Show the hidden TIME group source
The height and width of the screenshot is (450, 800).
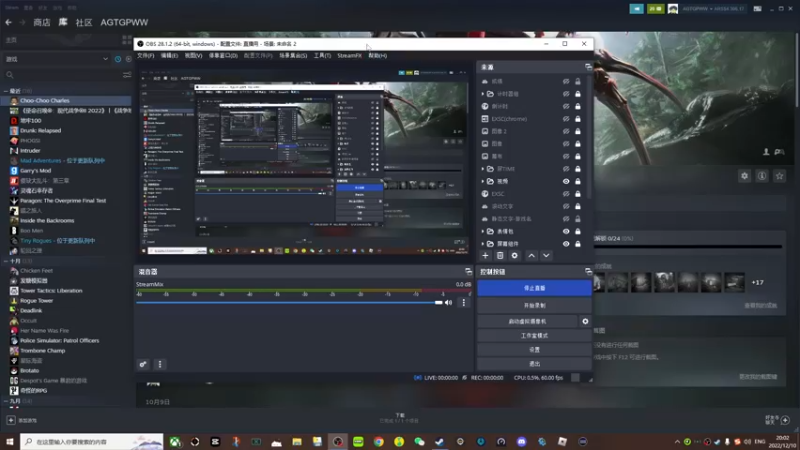tap(566, 169)
